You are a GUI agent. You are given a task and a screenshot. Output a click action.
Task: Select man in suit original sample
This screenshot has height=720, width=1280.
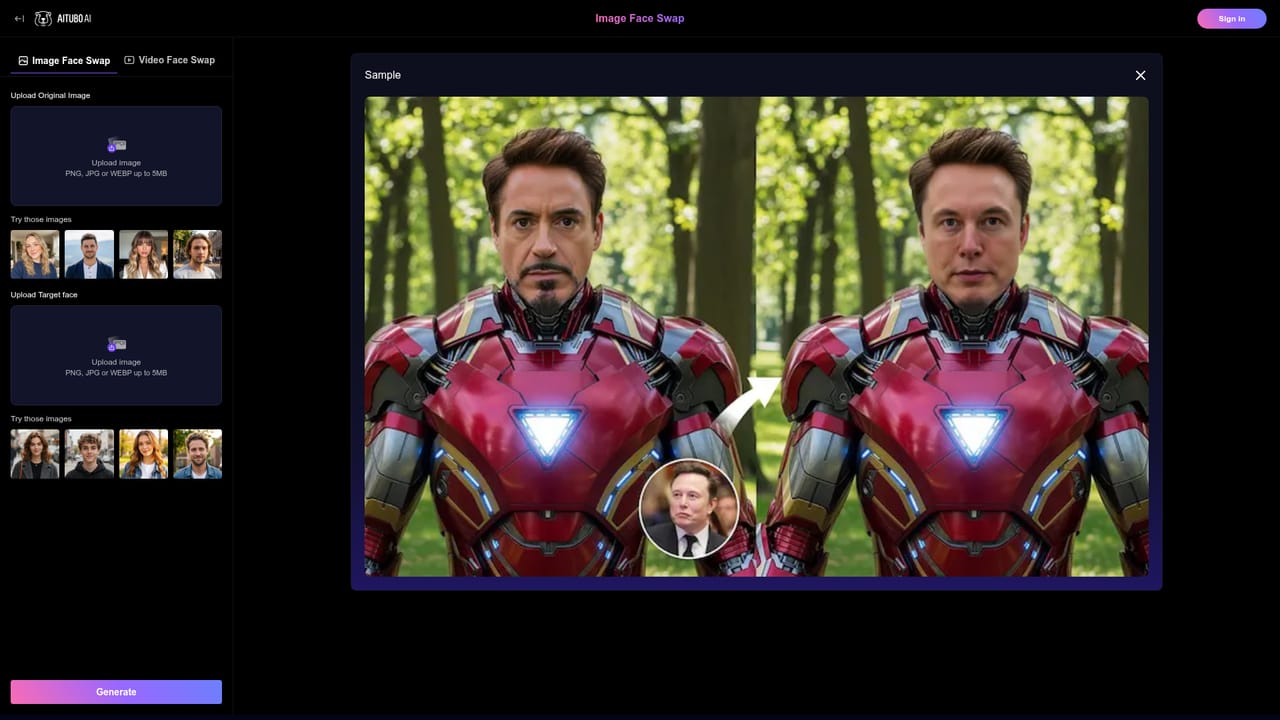89,254
